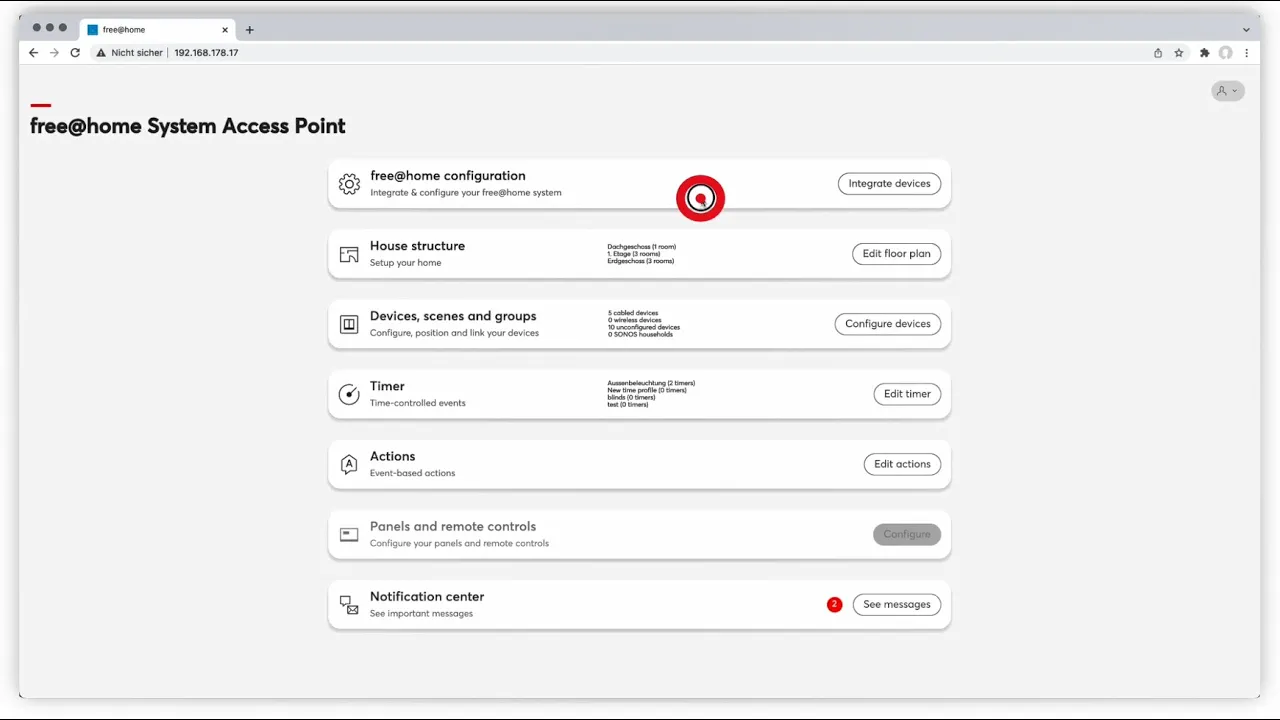Open the free@home configuration gear icon
1280x720 pixels.
click(349, 184)
